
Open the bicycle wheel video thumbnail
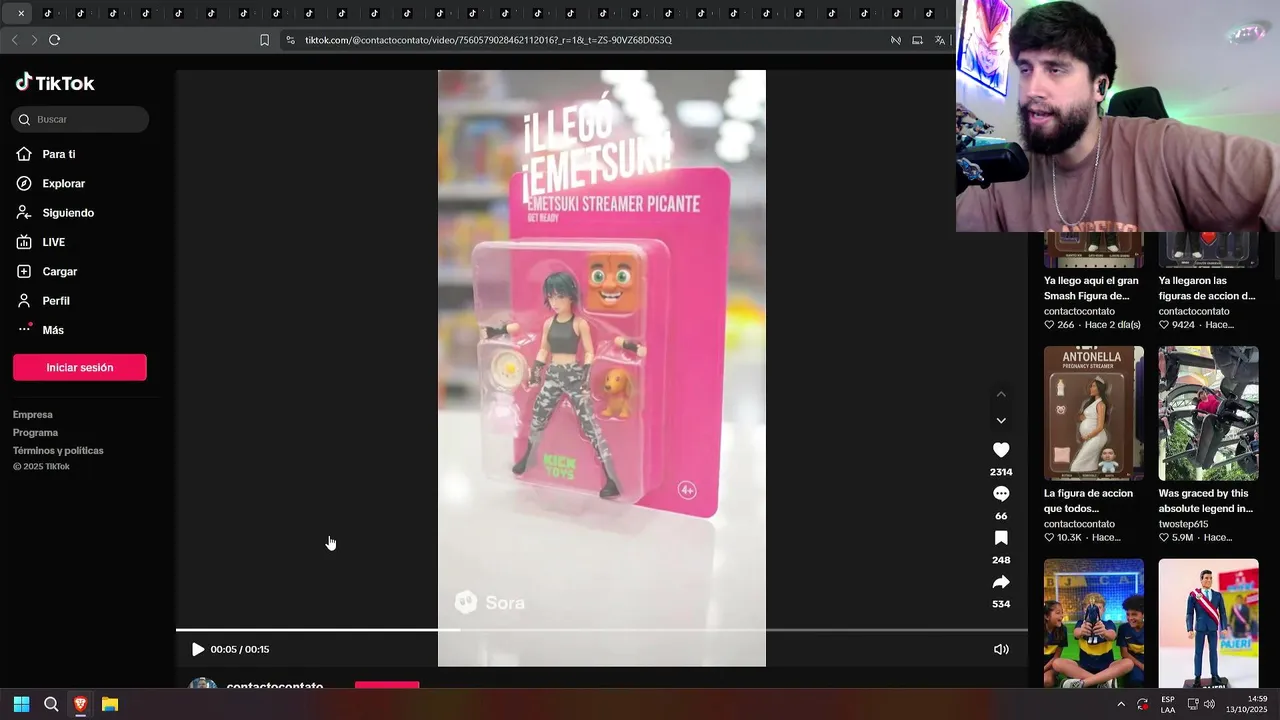pyautogui.click(x=1208, y=413)
